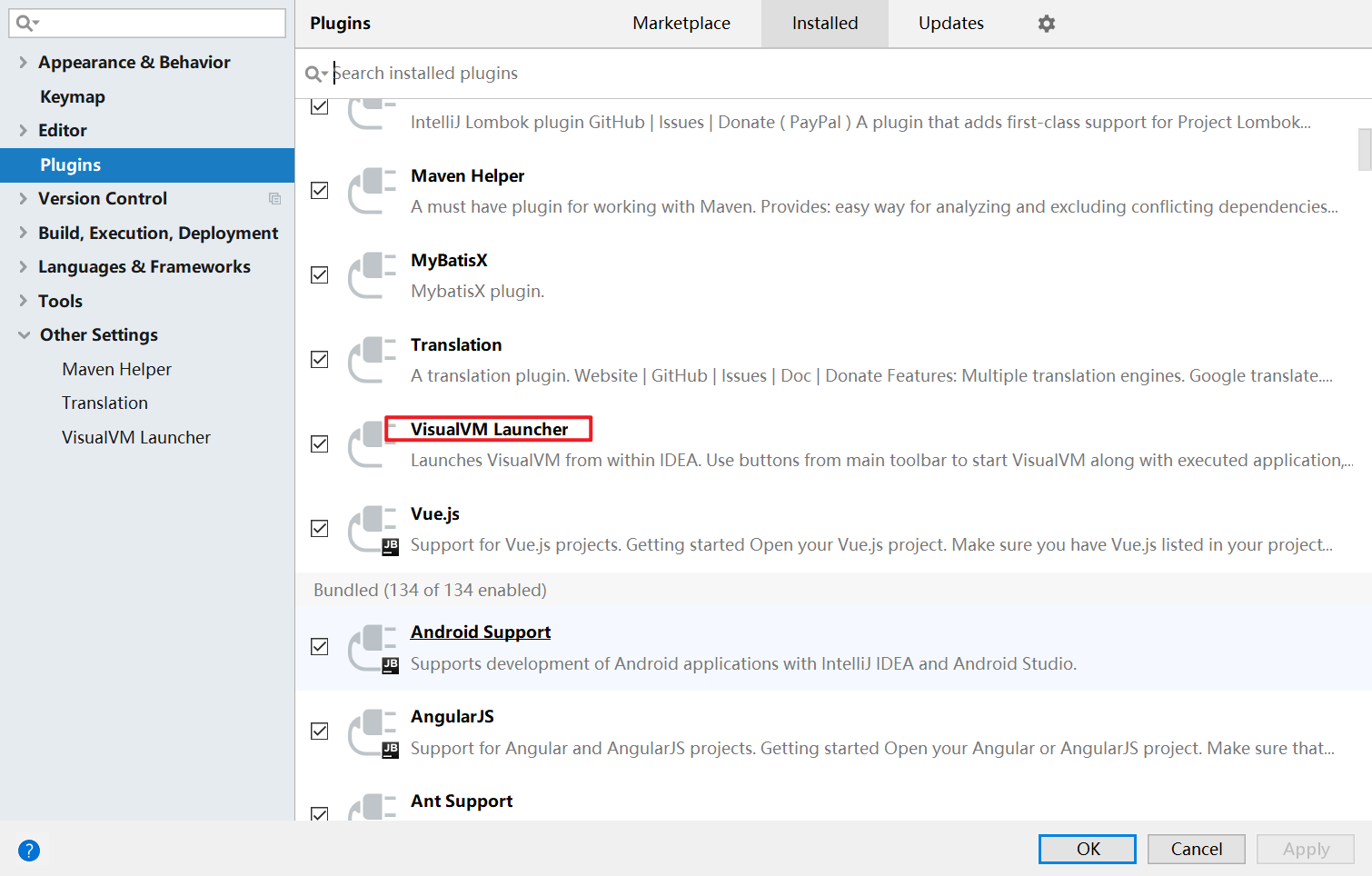Confirm with the OK button
Screen dimensions: 1372x876
1088,849
